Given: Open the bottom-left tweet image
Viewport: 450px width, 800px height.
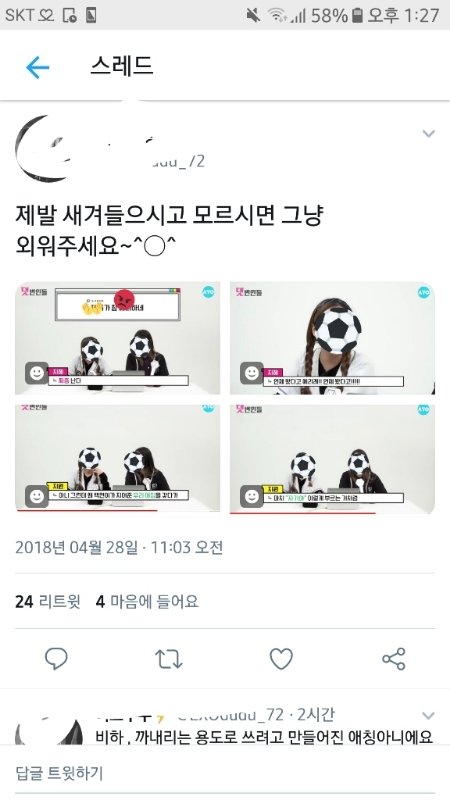Looking at the screenshot, I should [x=118, y=458].
